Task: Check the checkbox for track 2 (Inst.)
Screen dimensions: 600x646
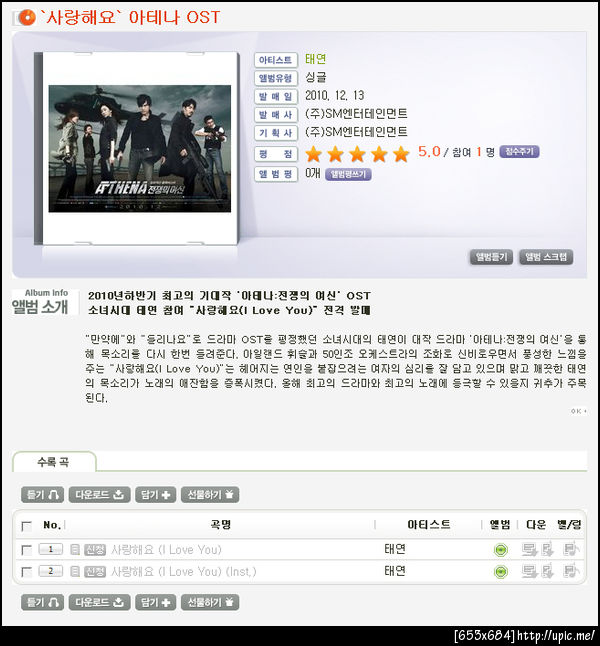Action: coord(26,572)
